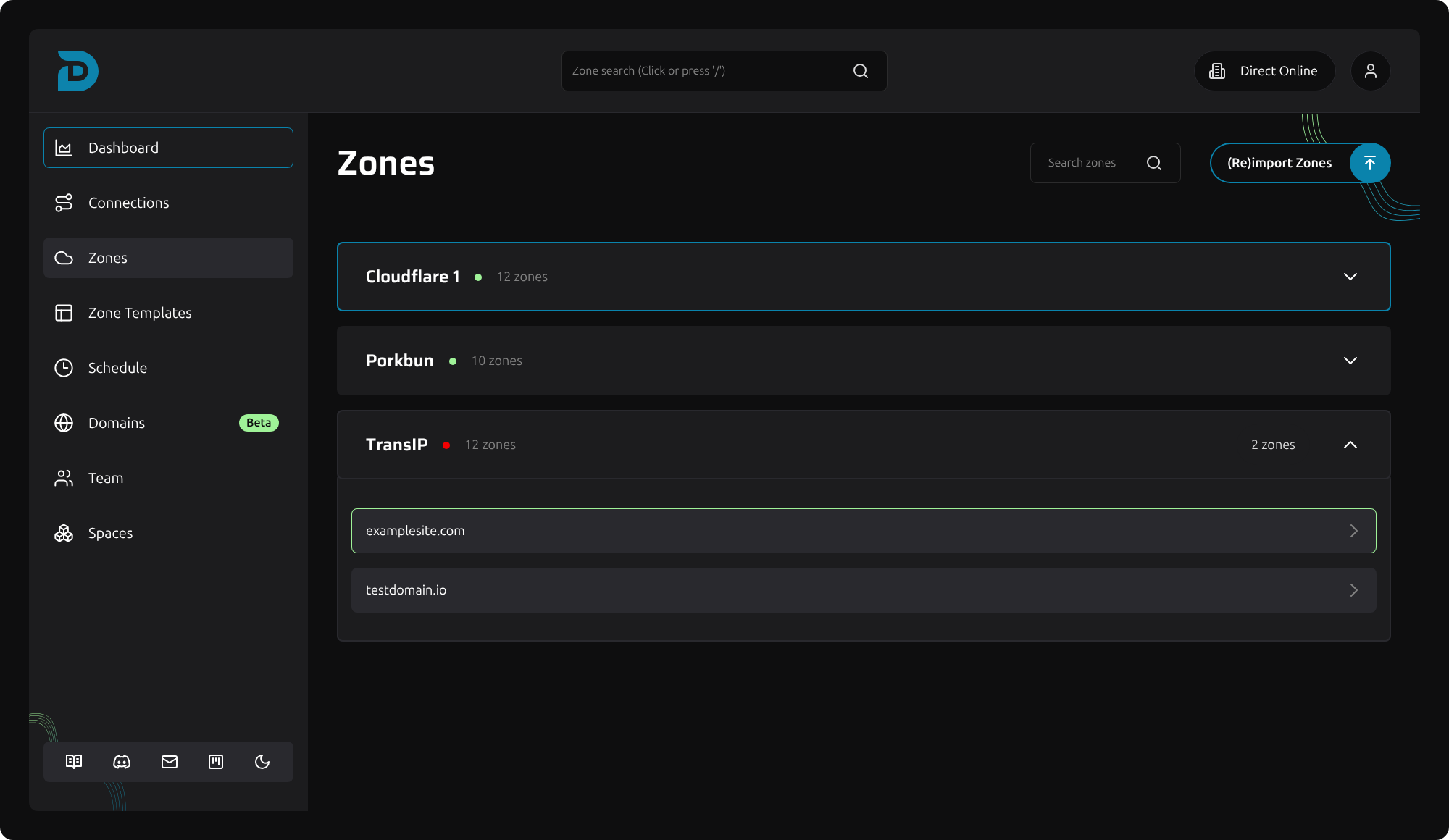Toggle dark mode with the moon icon
1449x840 pixels.
pos(262,762)
